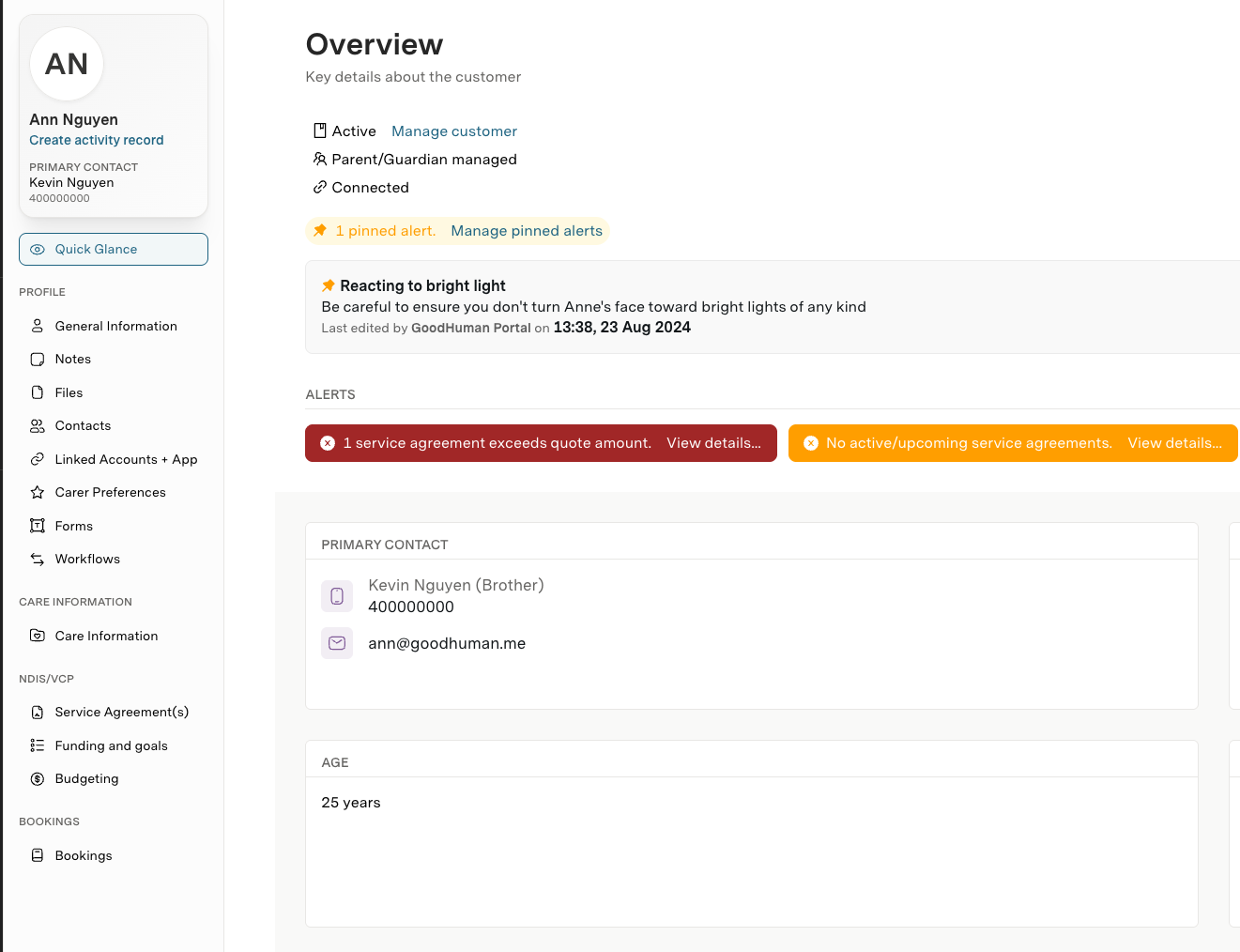This screenshot has width=1240, height=952.
Task: Click the ann@goodhuman.me email address
Action: point(447,643)
